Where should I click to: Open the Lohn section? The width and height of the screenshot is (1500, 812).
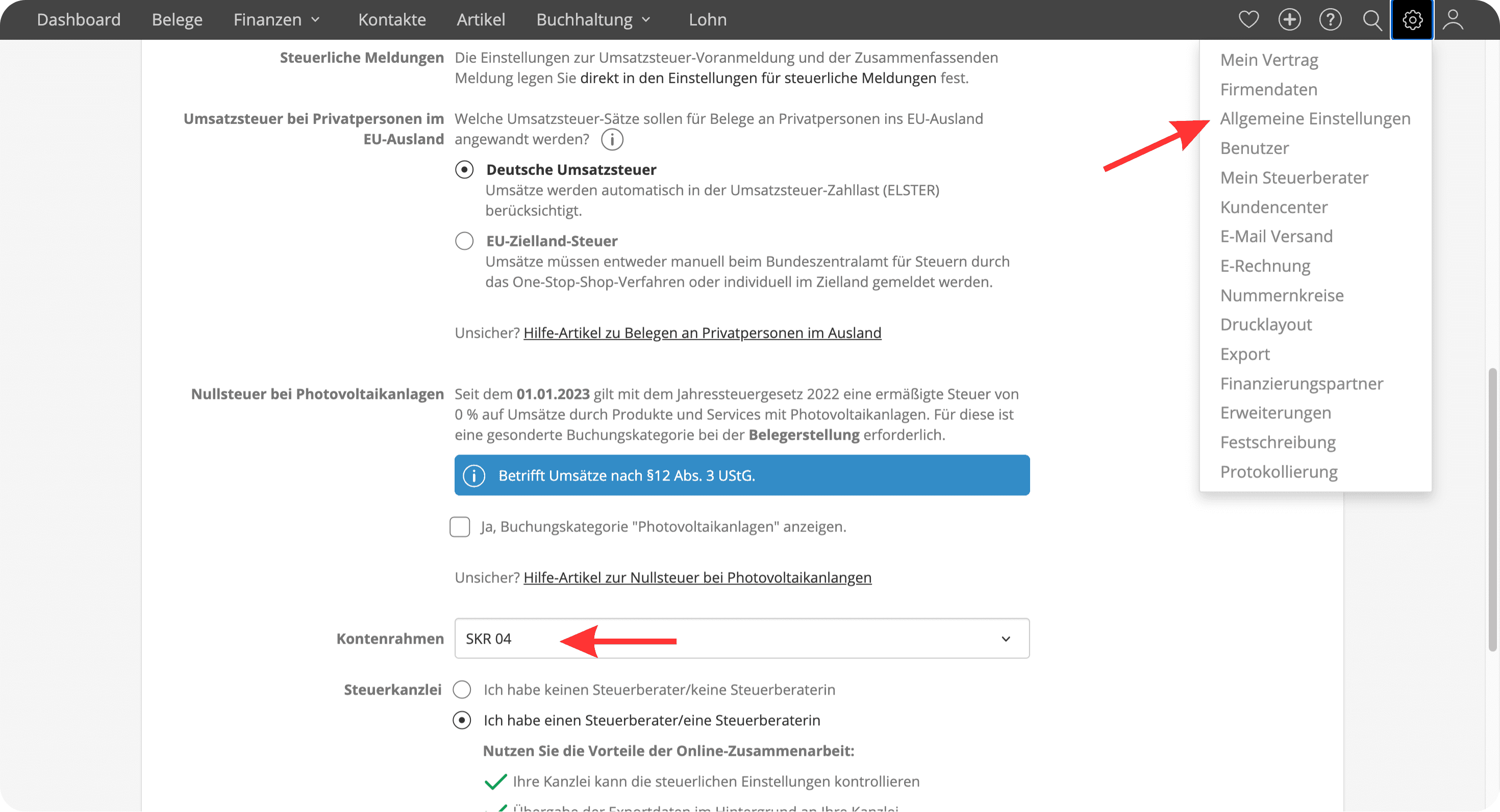708,20
